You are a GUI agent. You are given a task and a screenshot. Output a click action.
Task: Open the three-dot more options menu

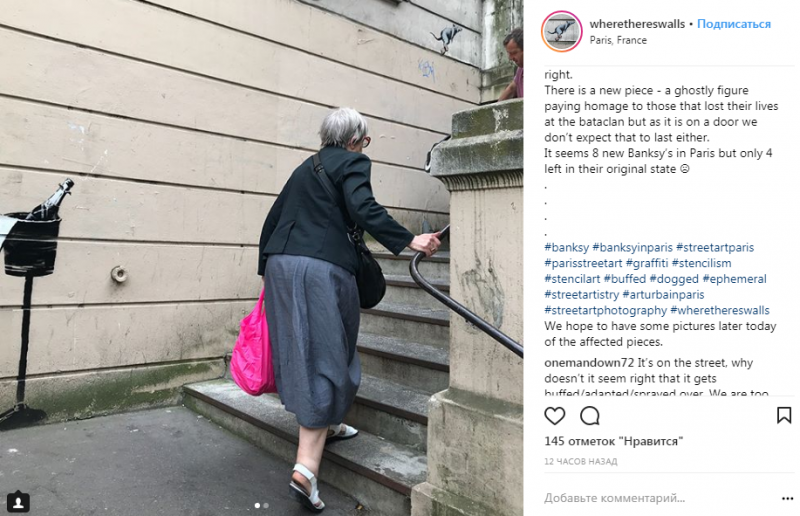(787, 499)
